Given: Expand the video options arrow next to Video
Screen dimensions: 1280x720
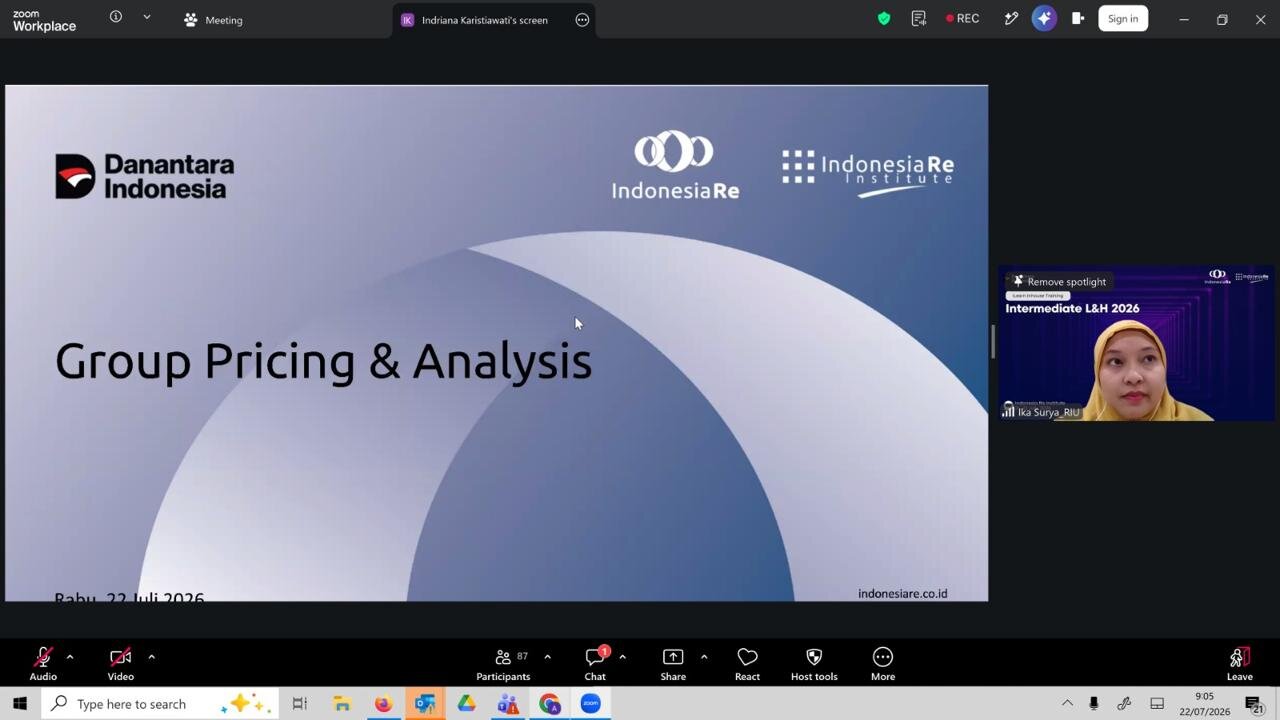Looking at the screenshot, I should (151, 657).
